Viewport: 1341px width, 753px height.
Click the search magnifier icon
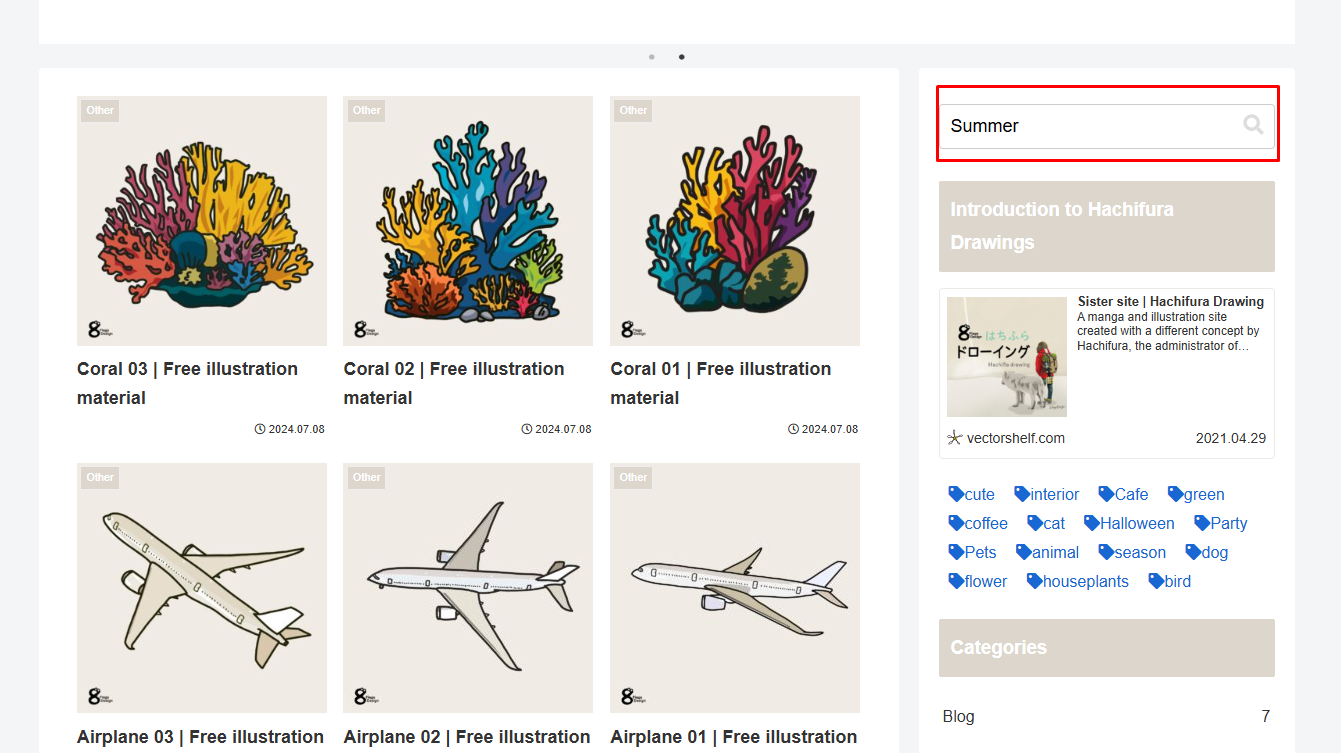pyautogui.click(x=1253, y=125)
